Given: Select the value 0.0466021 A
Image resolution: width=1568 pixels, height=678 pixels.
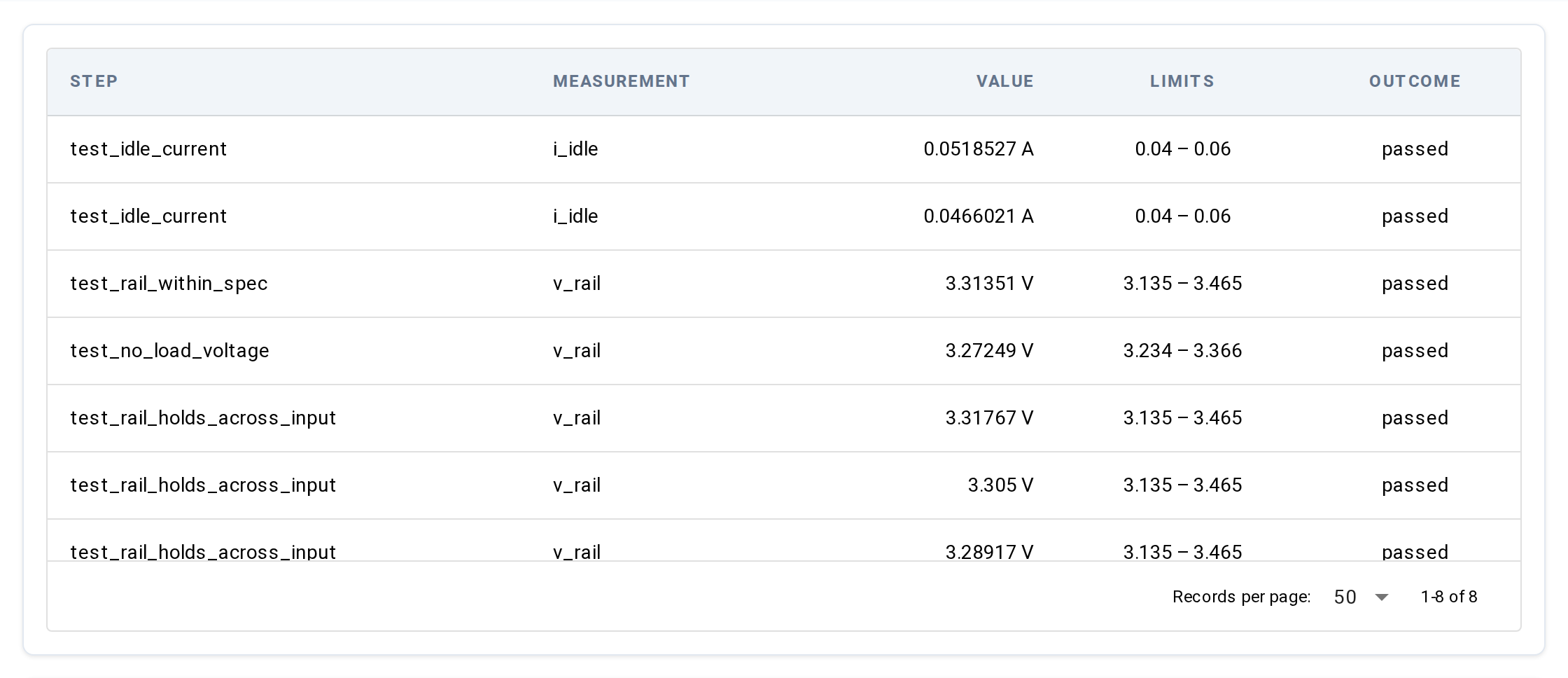Looking at the screenshot, I should (x=979, y=216).
